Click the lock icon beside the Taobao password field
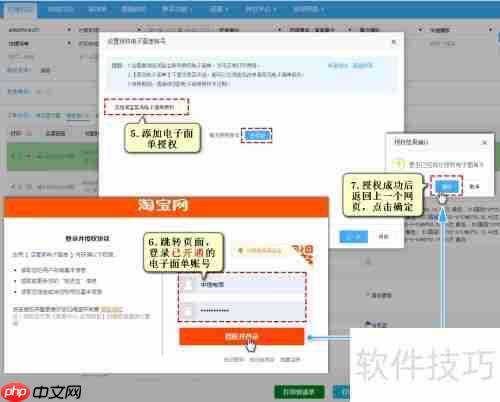 pyautogui.click(x=188, y=310)
